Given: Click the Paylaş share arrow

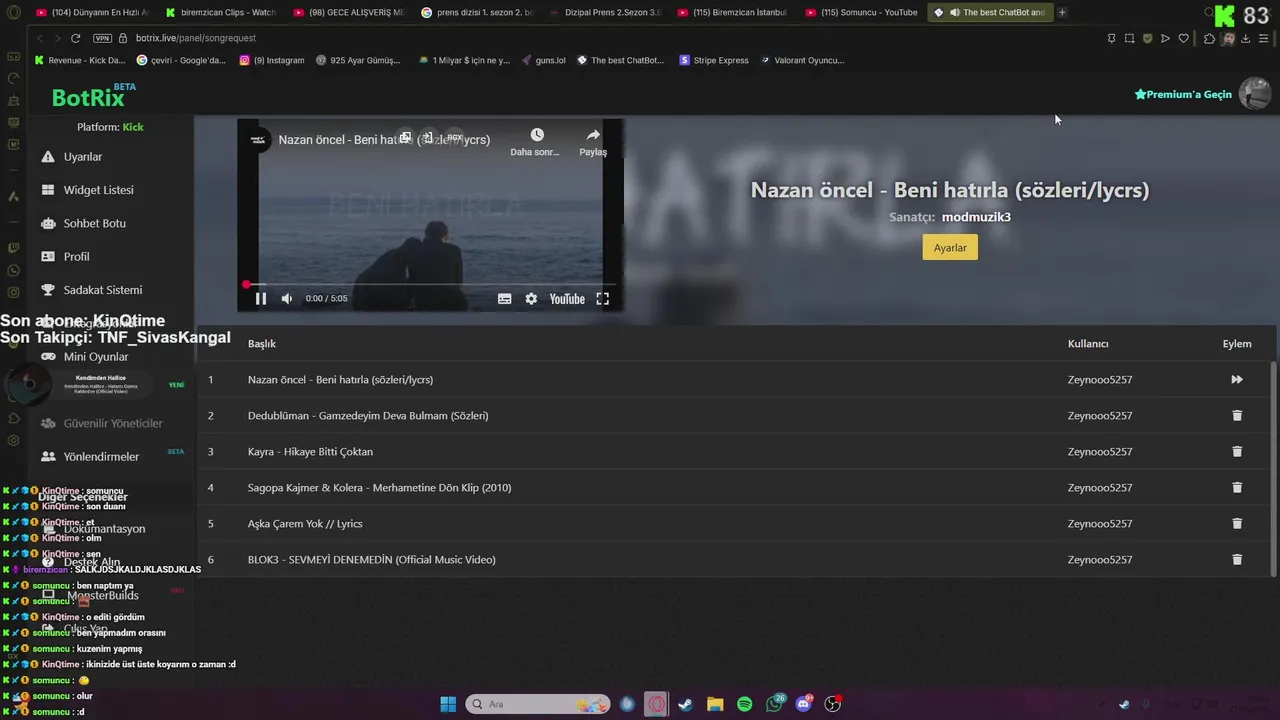Looking at the screenshot, I should (x=593, y=135).
